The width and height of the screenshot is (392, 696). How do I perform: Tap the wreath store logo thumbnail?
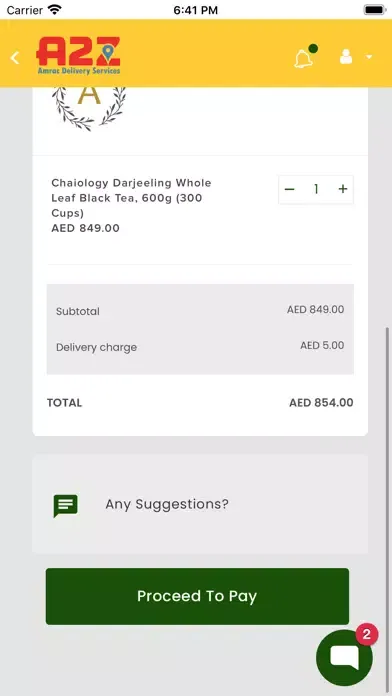pos(89,108)
